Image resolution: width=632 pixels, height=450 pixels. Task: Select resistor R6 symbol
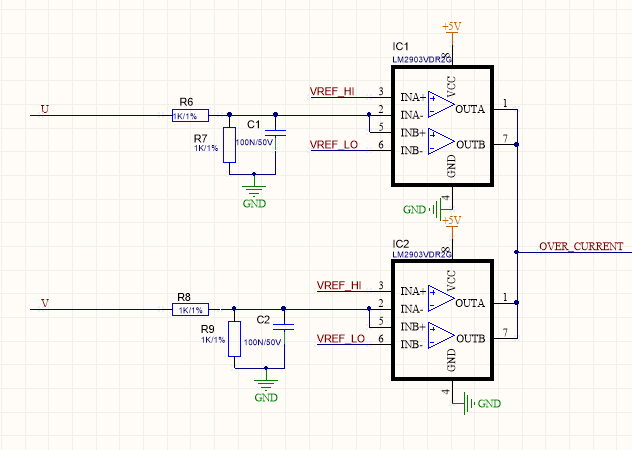(190, 115)
